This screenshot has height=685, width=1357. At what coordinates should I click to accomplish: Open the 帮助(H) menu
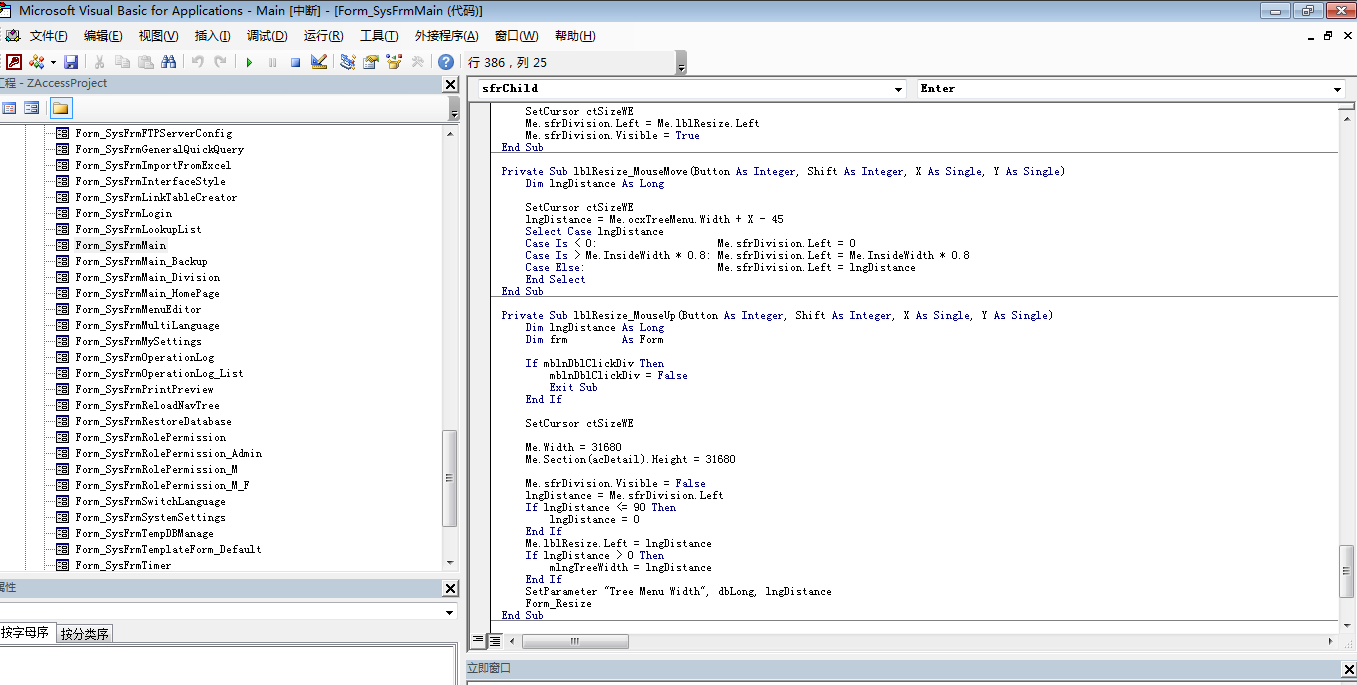click(575, 36)
